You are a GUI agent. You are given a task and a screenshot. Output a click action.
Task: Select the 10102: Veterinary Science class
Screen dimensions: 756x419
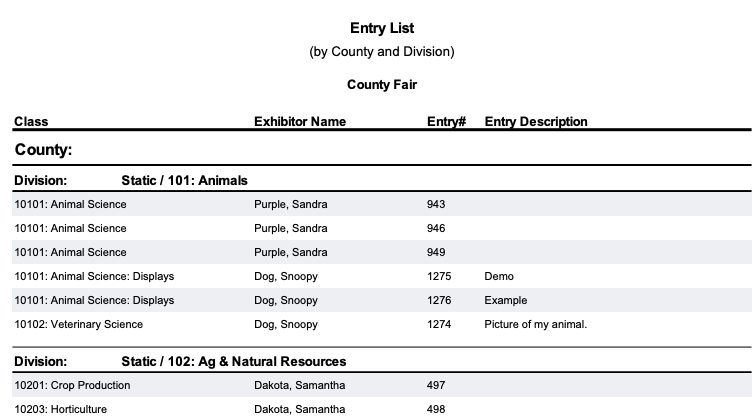pos(79,324)
